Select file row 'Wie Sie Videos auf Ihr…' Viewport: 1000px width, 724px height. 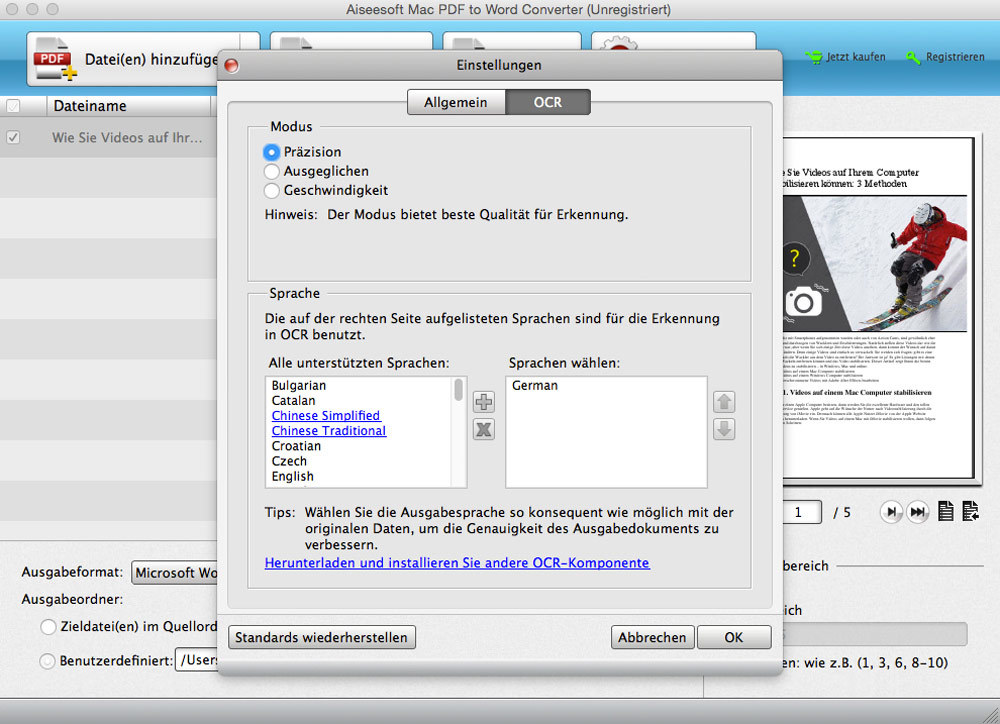click(x=108, y=137)
